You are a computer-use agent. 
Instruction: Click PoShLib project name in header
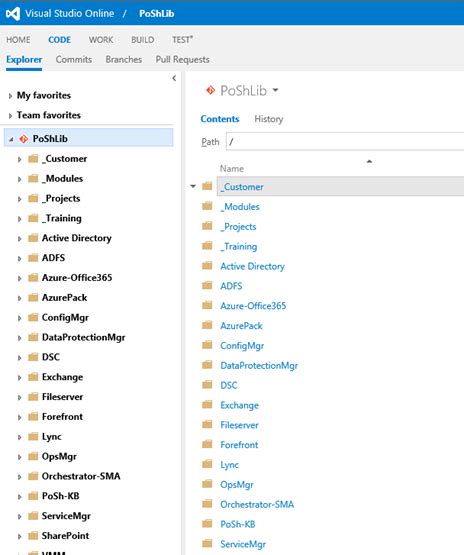[x=156, y=13]
